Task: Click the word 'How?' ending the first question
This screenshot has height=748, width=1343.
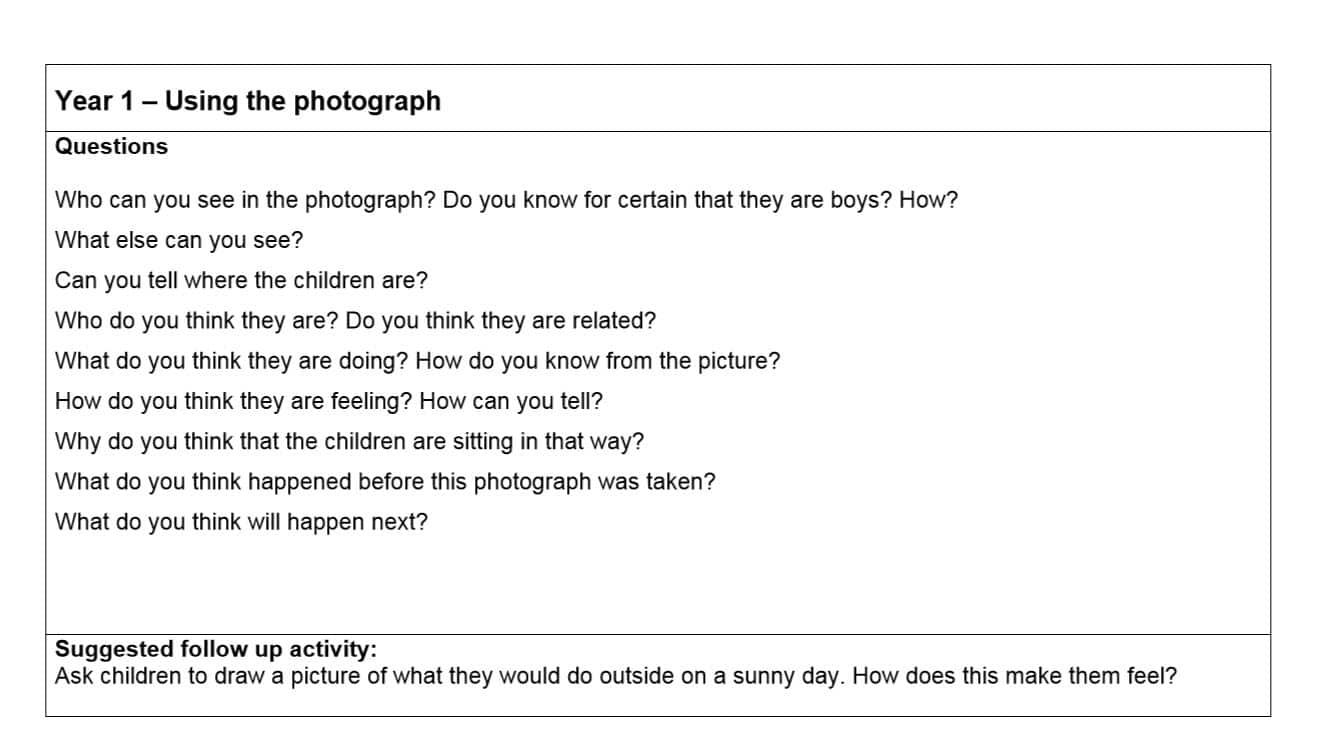Action: pyautogui.click(x=928, y=200)
